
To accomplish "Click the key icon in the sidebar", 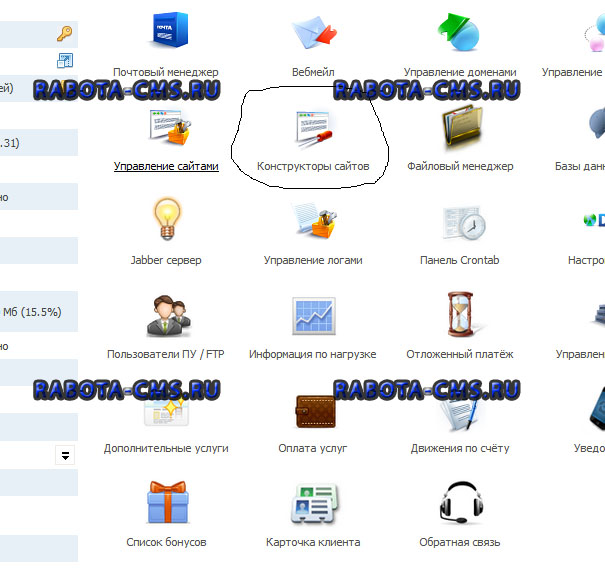I will [x=64, y=34].
